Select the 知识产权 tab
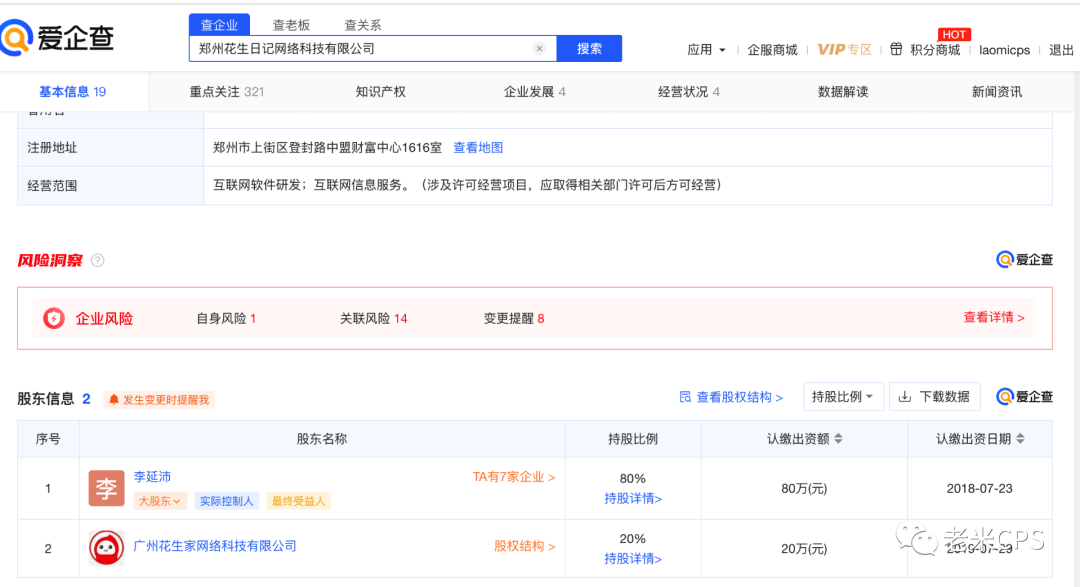The width and height of the screenshot is (1080, 587). pyautogui.click(x=380, y=92)
